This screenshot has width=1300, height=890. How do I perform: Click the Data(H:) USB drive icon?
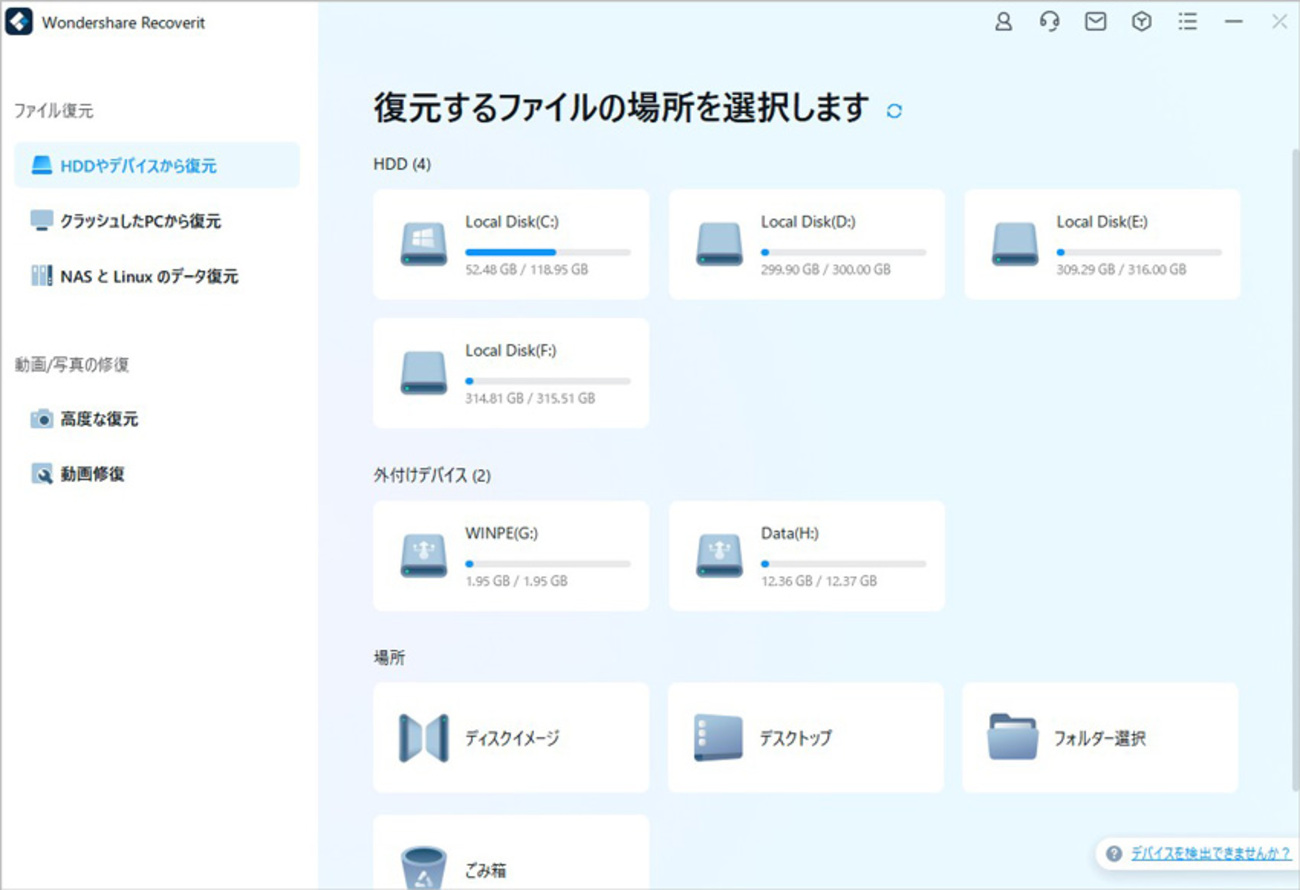719,555
